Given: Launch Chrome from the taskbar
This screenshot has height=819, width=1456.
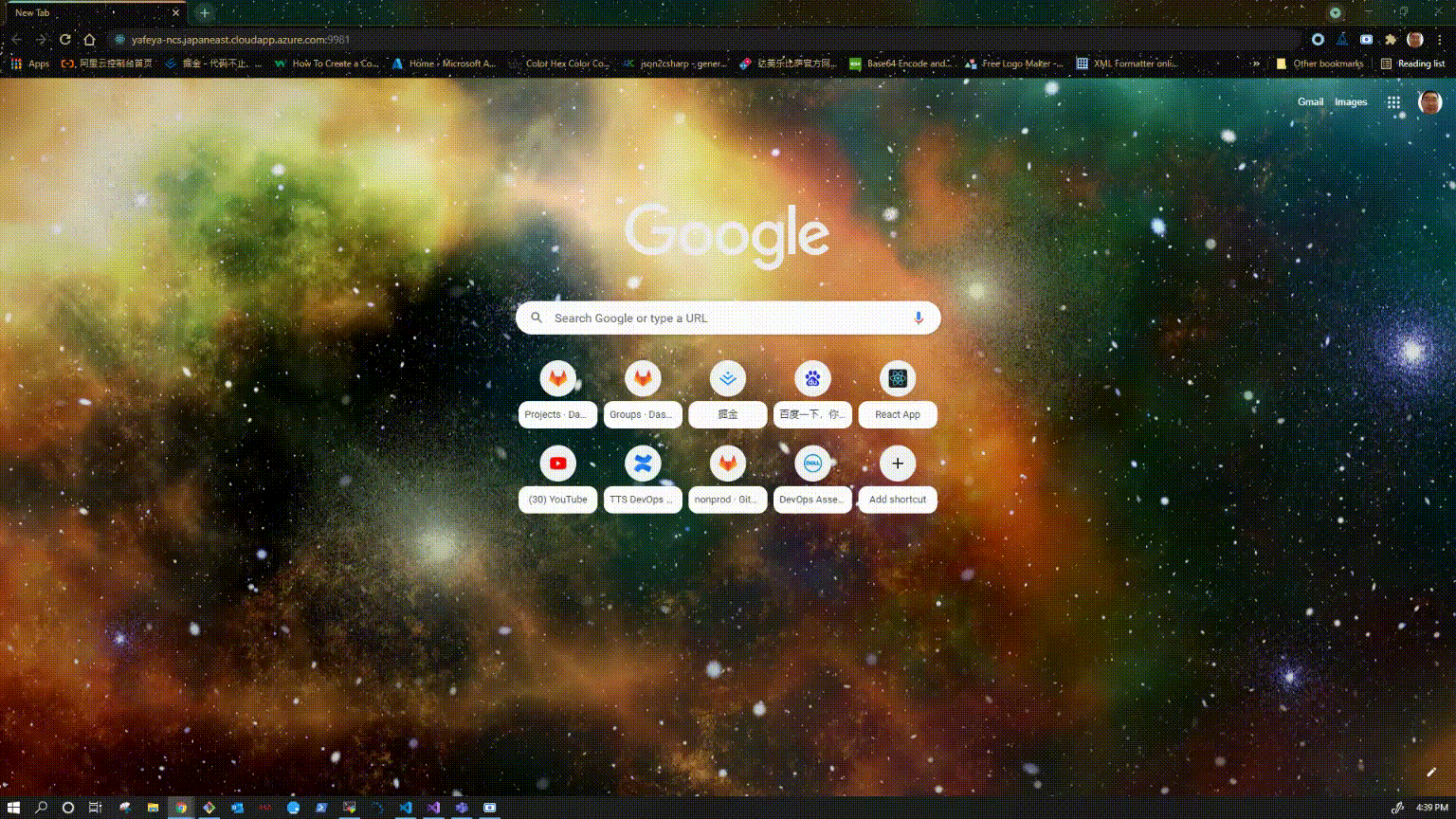Looking at the screenshot, I should coord(182,808).
